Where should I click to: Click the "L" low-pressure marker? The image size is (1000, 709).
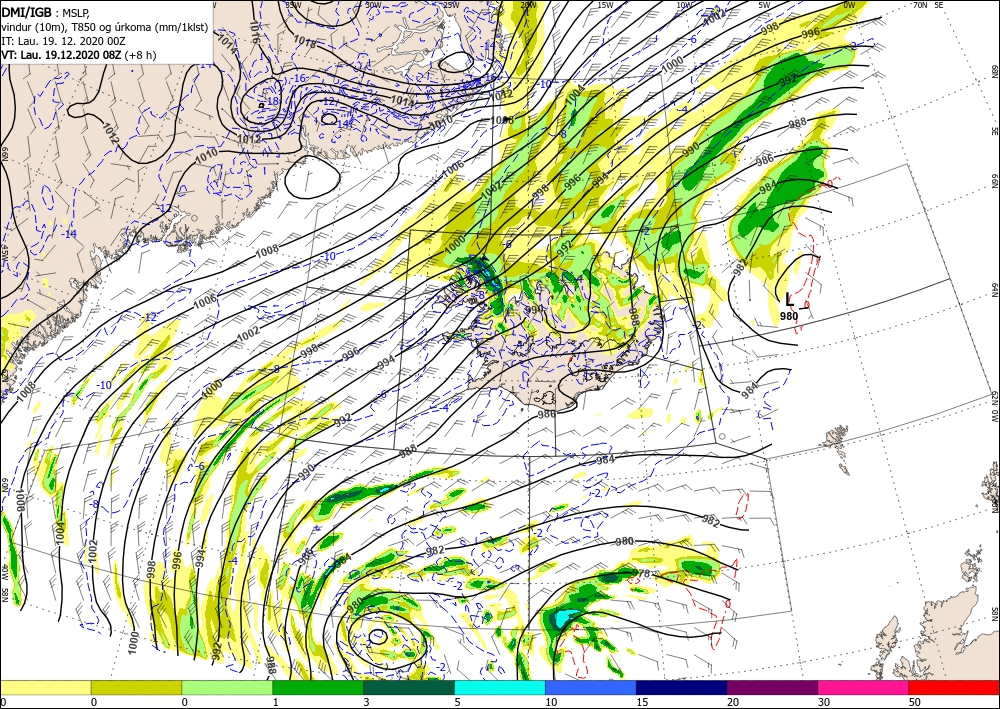[x=790, y=299]
